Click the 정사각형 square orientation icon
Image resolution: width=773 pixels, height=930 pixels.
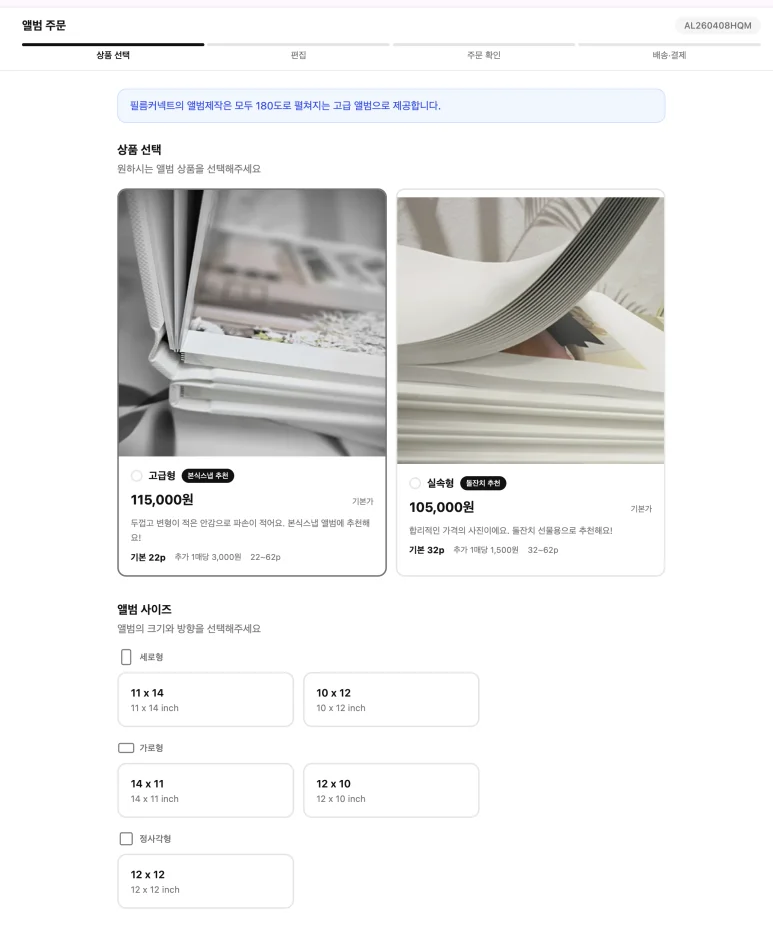[x=126, y=839]
